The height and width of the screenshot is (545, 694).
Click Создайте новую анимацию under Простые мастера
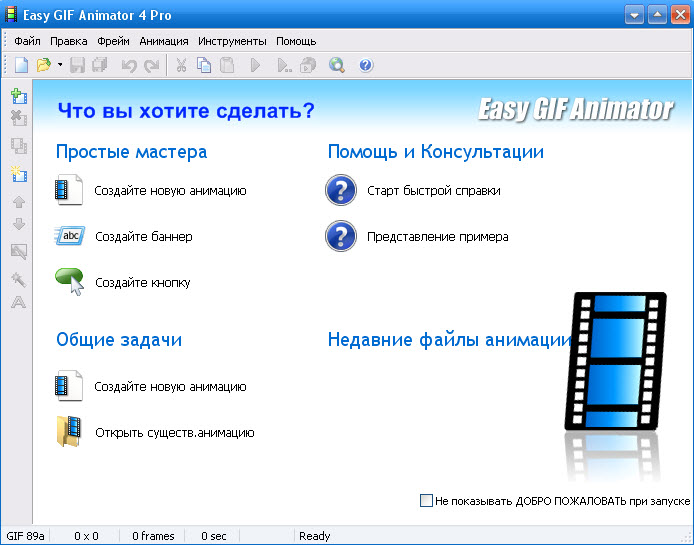coord(170,191)
